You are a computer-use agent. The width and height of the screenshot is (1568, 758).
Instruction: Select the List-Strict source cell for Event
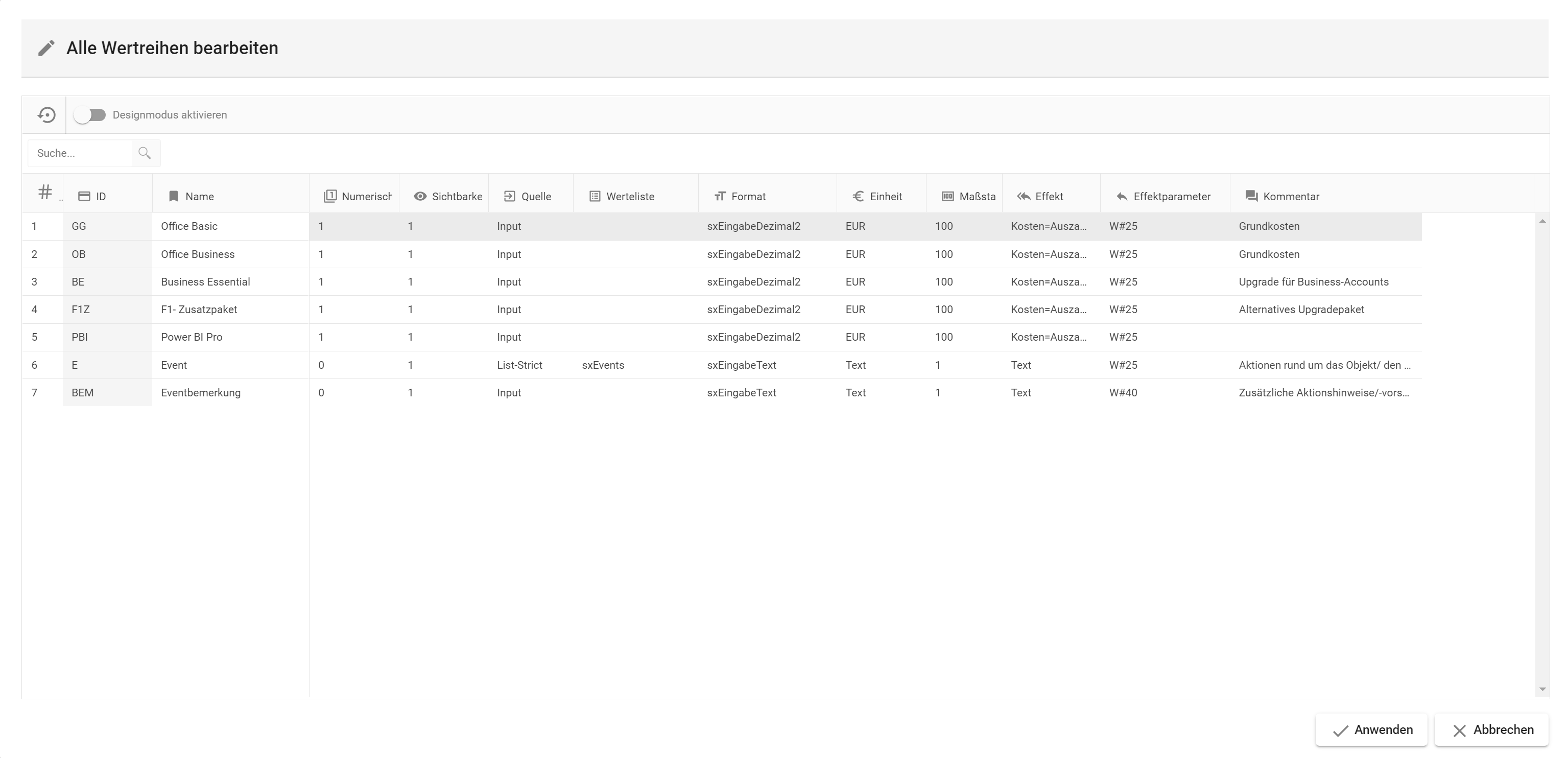519,365
